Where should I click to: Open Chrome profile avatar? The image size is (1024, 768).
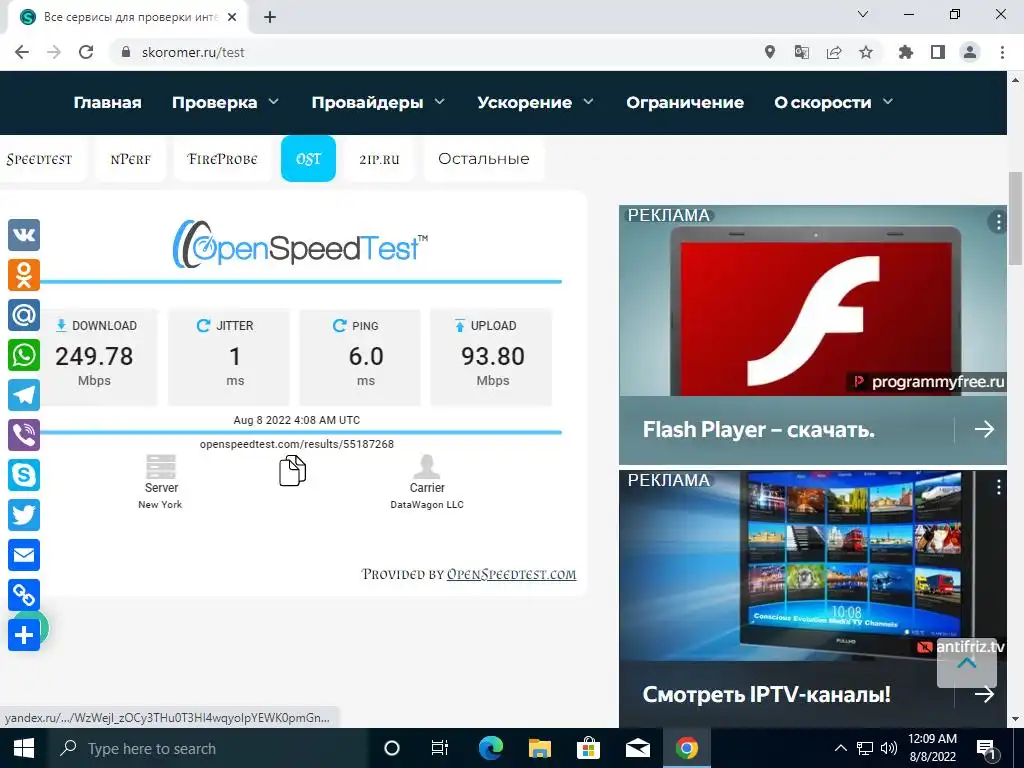pyautogui.click(x=970, y=52)
